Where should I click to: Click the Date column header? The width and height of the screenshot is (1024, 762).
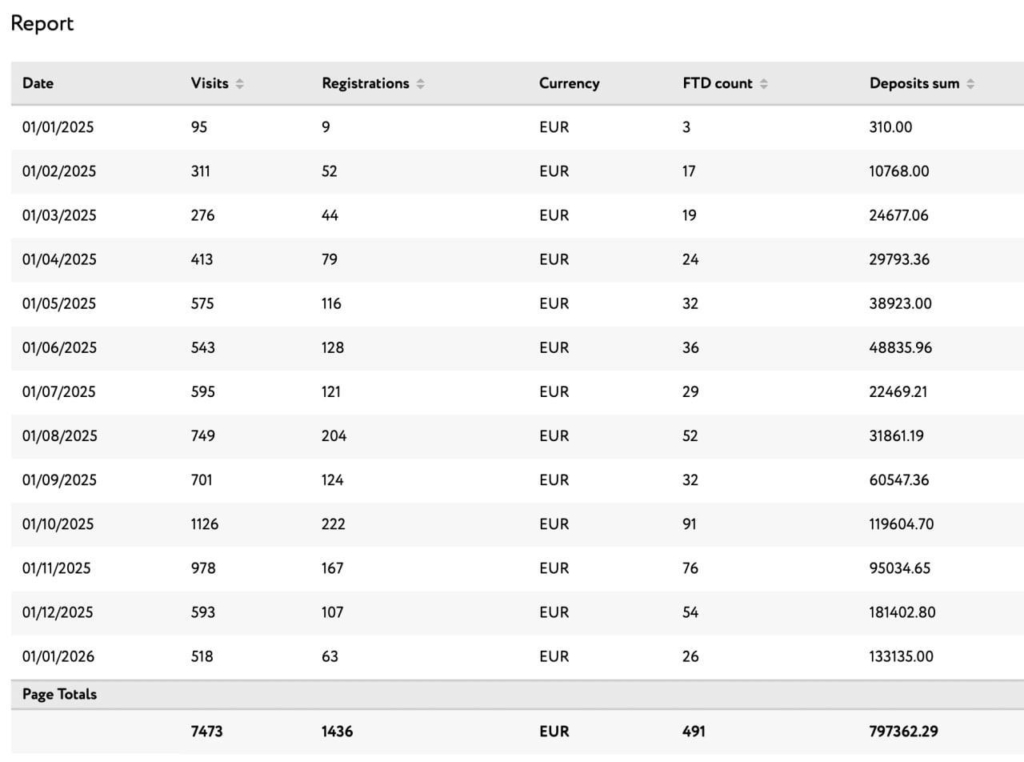[38, 84]
